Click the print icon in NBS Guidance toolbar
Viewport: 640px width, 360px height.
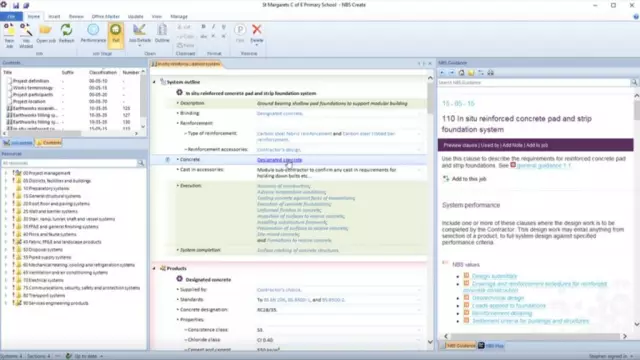click(491, 73)
